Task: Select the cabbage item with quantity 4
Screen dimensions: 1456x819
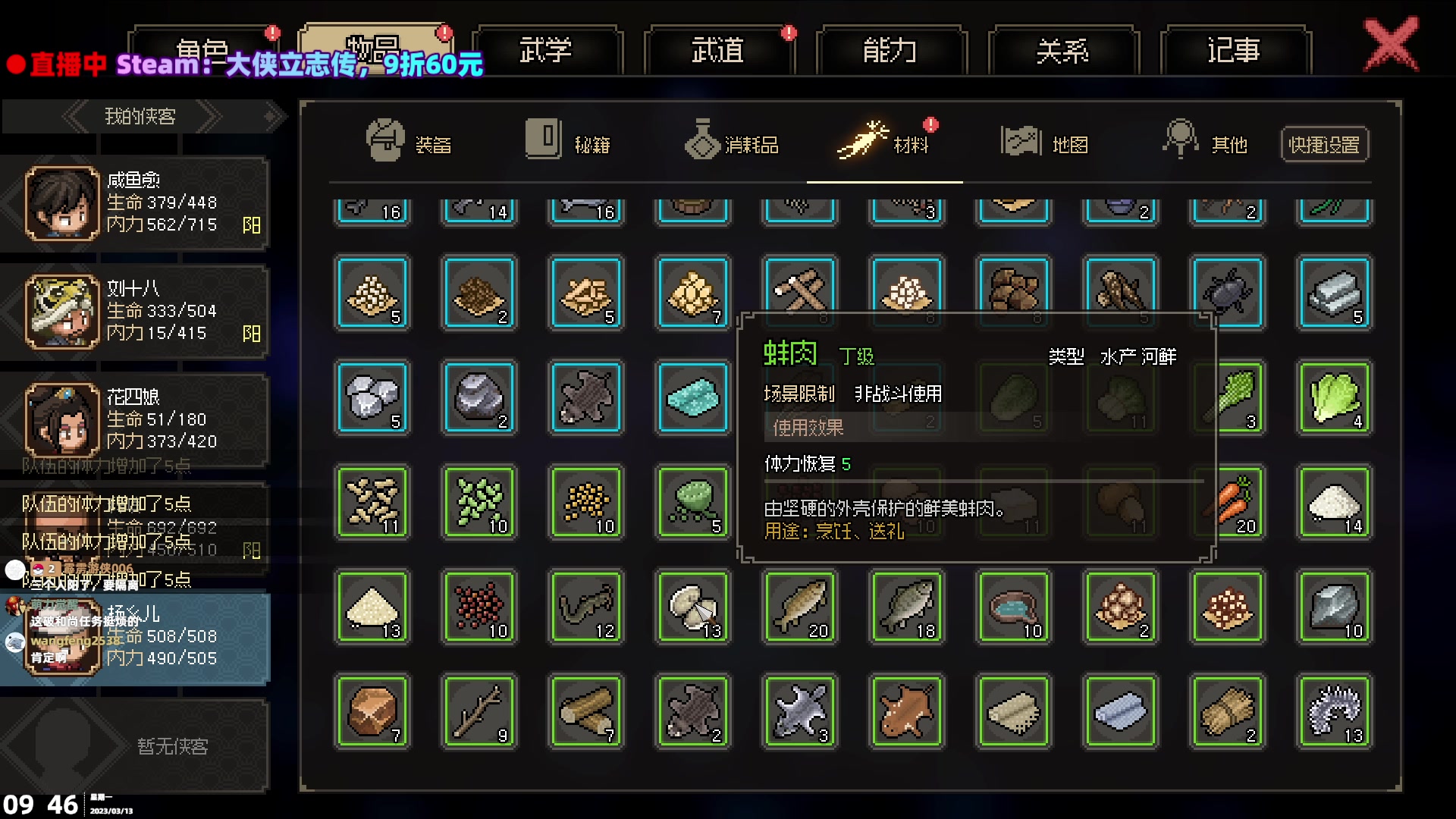Action: click(1335, 397)
